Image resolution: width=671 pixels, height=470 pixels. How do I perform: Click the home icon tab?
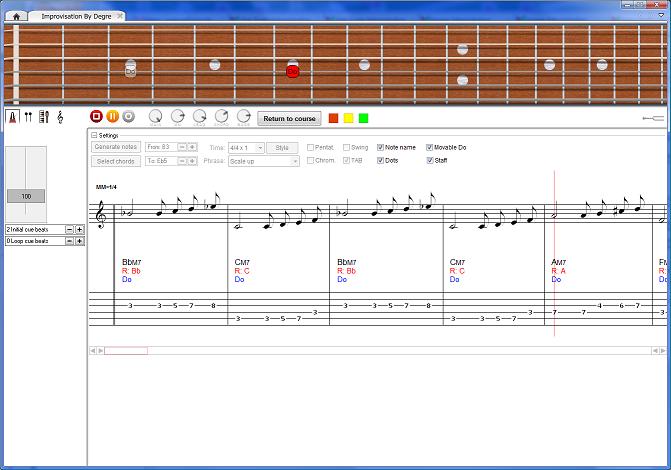pyautogui.click(x=17, y=17)
